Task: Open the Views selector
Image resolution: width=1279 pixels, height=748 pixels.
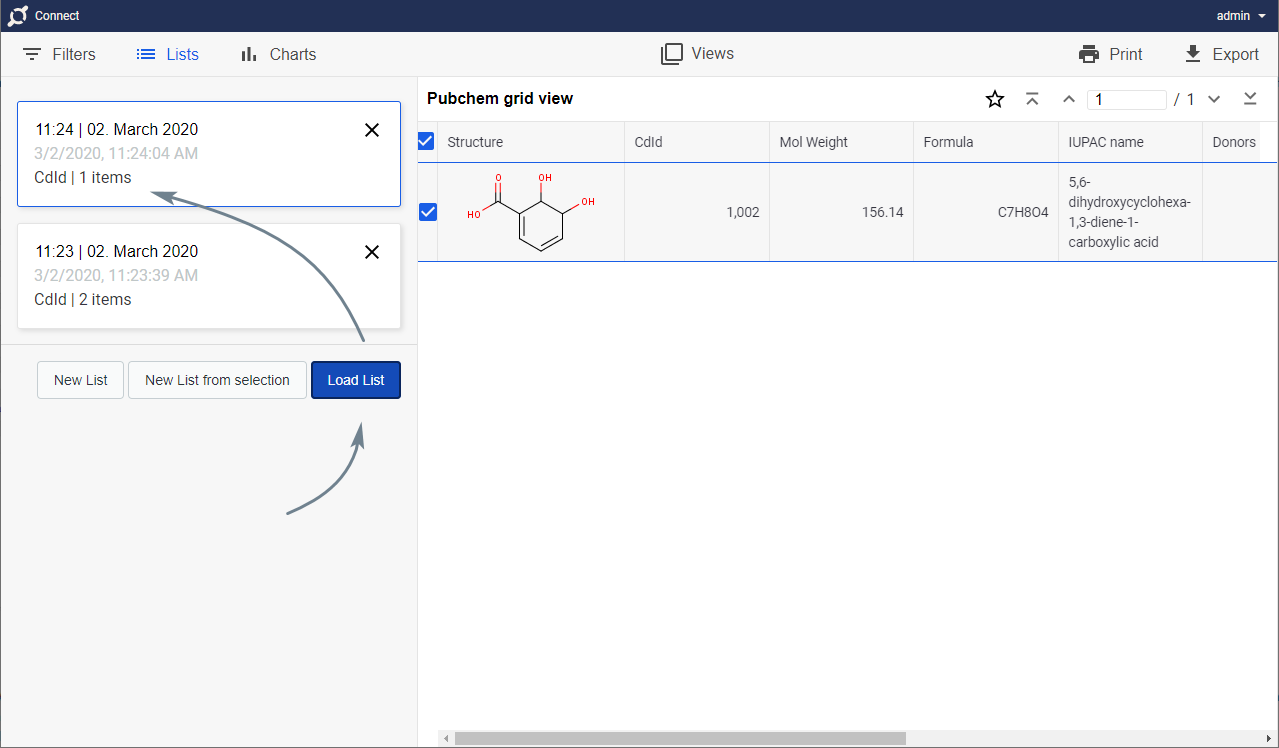Action: coord(697,54)
